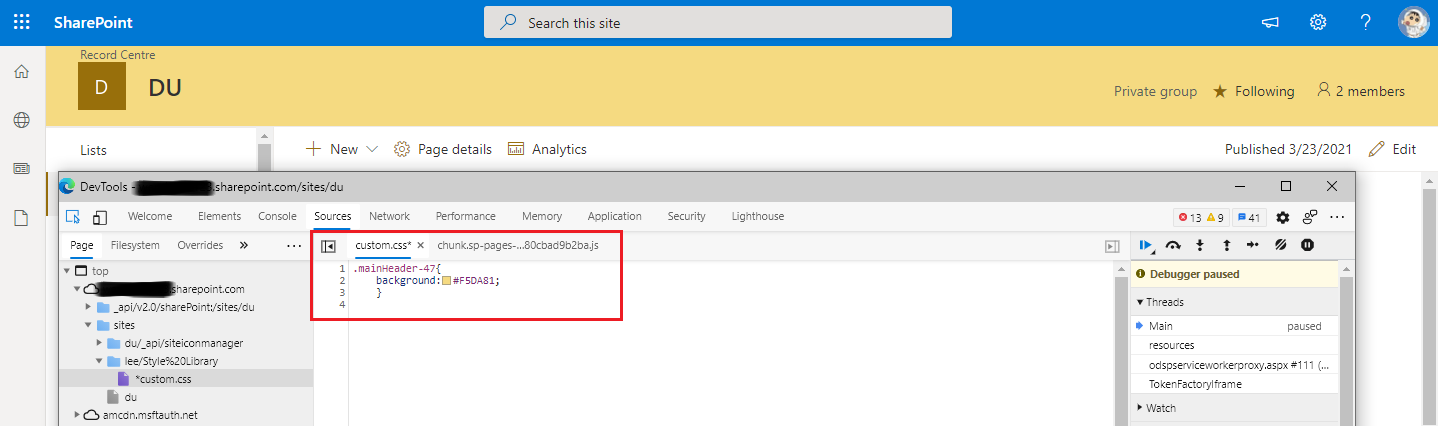Image resolution: width=1438 pixels, height=426 pixels.
Task: Open Analytics for the page
Action: pyautogui.click(x=547, y=149)
